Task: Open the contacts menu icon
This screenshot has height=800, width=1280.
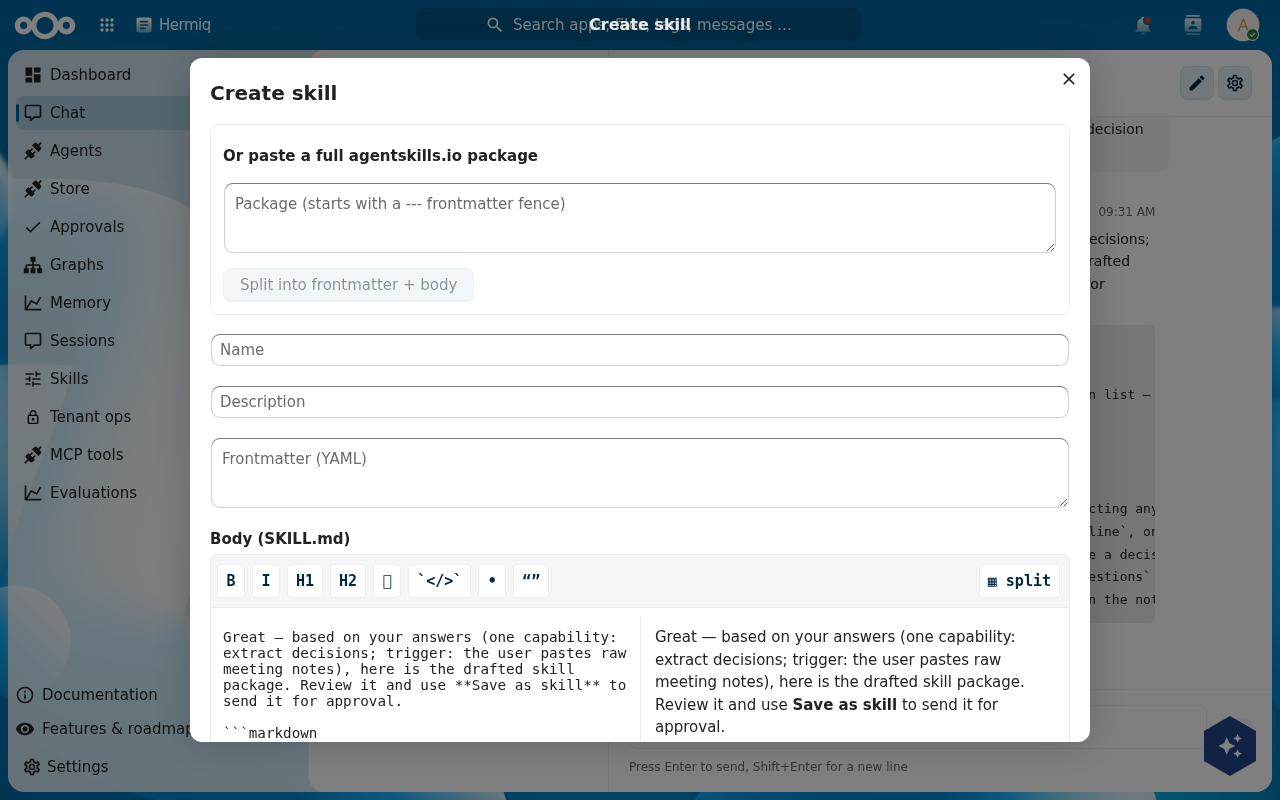Action: coord(1193,25)
